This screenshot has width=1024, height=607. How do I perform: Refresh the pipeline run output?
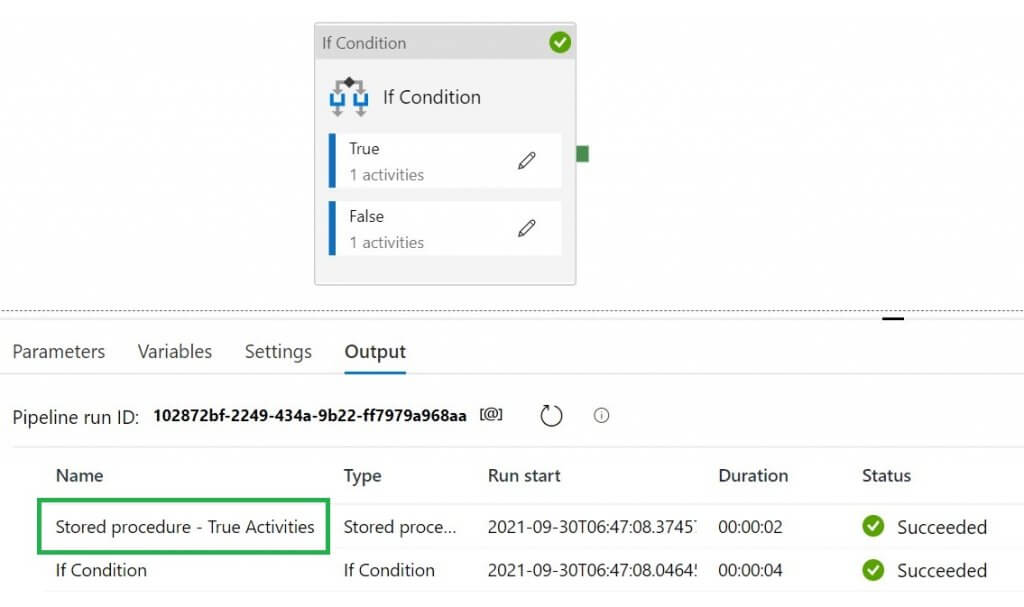pyautogui.click(x=552, y=415)
